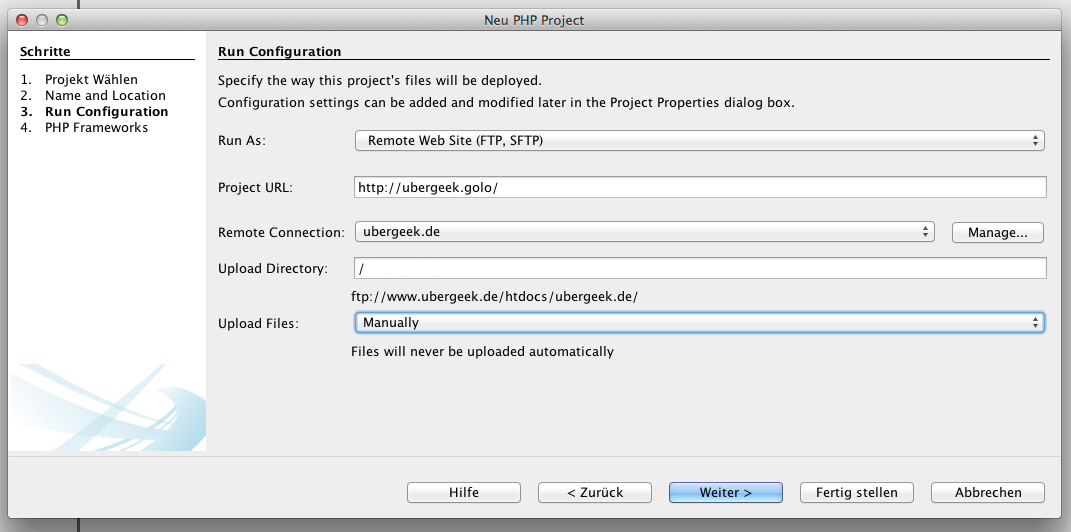The height and width of the screenshot is (532, 1071).
Task: Focus the Upload Directory field
Action: tap(700, 268)
